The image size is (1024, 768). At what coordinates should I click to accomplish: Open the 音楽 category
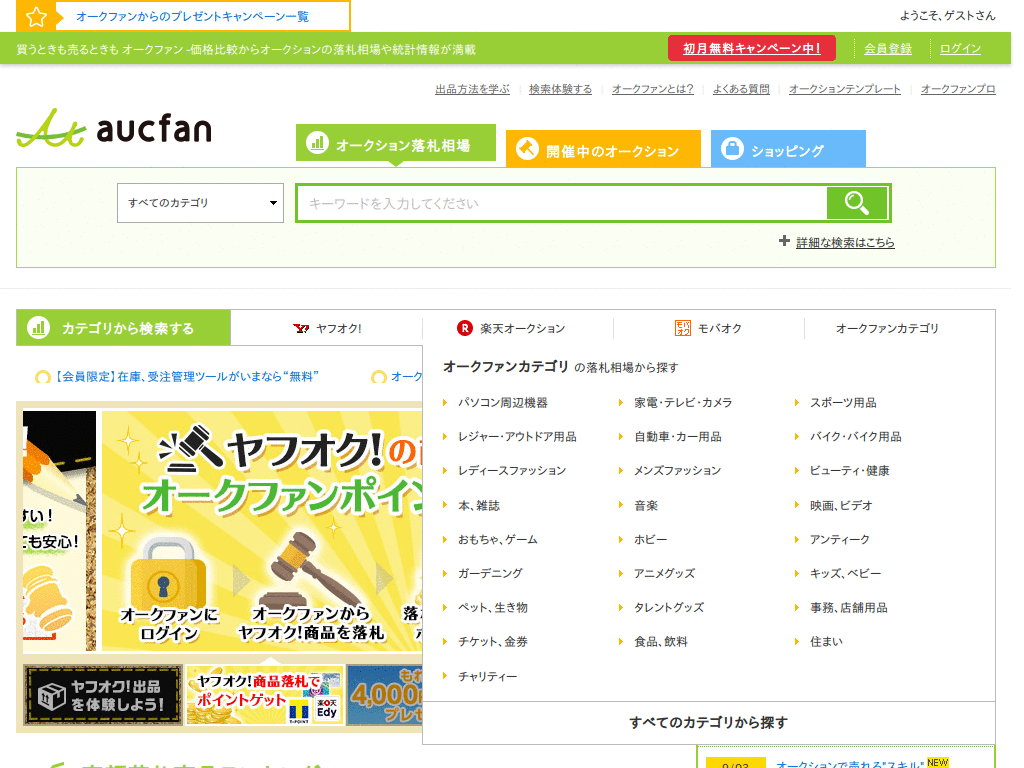[x=646, y=505]
